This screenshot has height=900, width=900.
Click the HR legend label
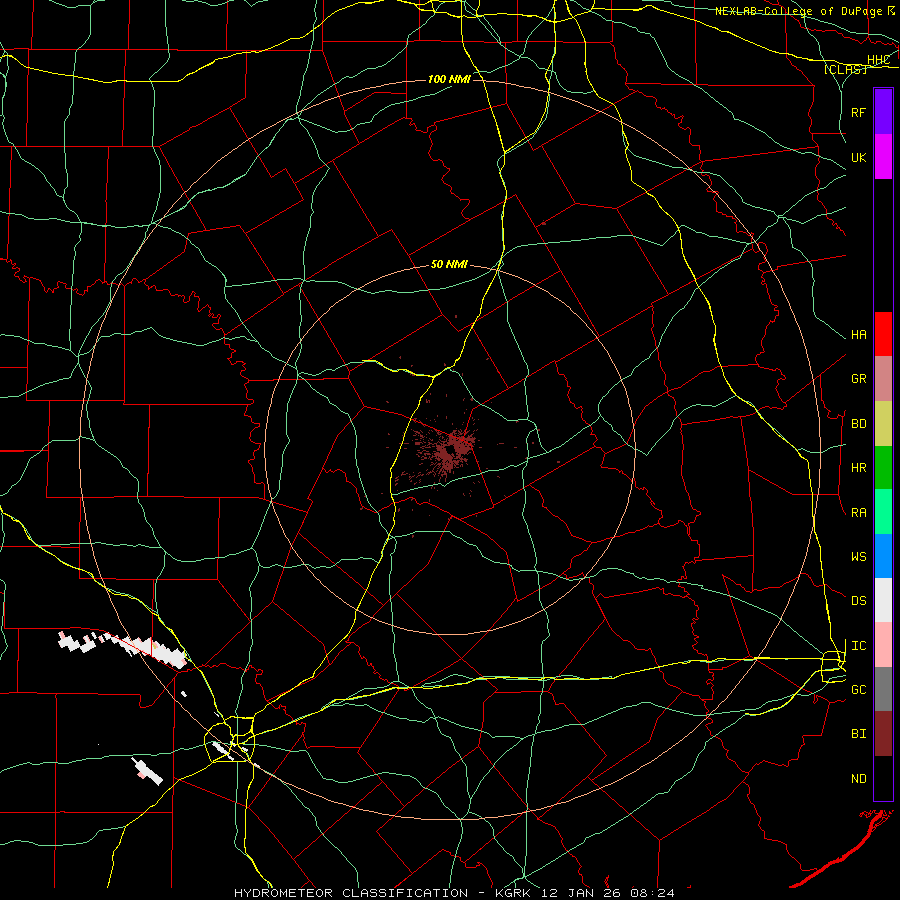(x=858, y=468)
